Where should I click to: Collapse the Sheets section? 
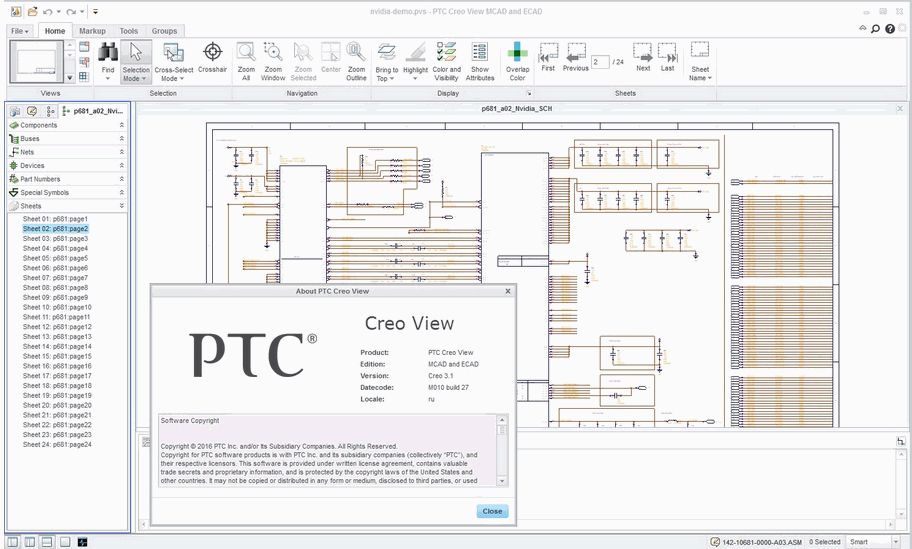click(122, 206)
